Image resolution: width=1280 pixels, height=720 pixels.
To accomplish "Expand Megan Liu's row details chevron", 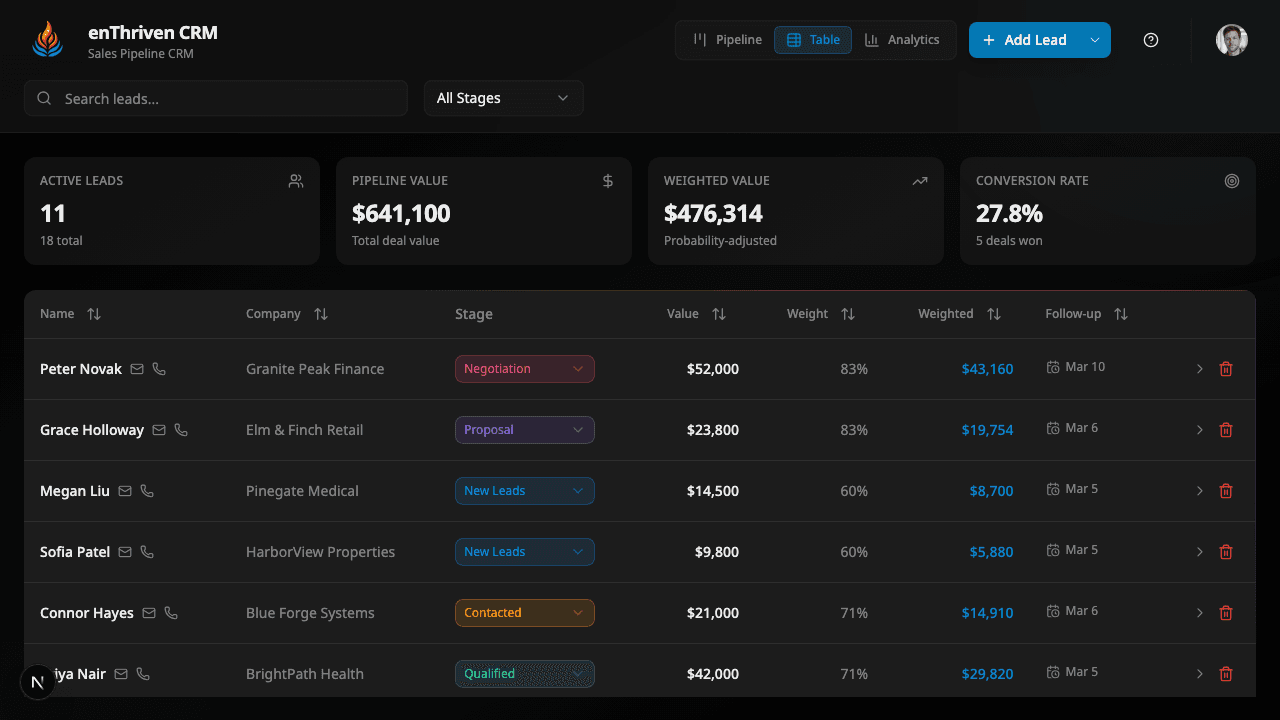I will coord(1200,491).
